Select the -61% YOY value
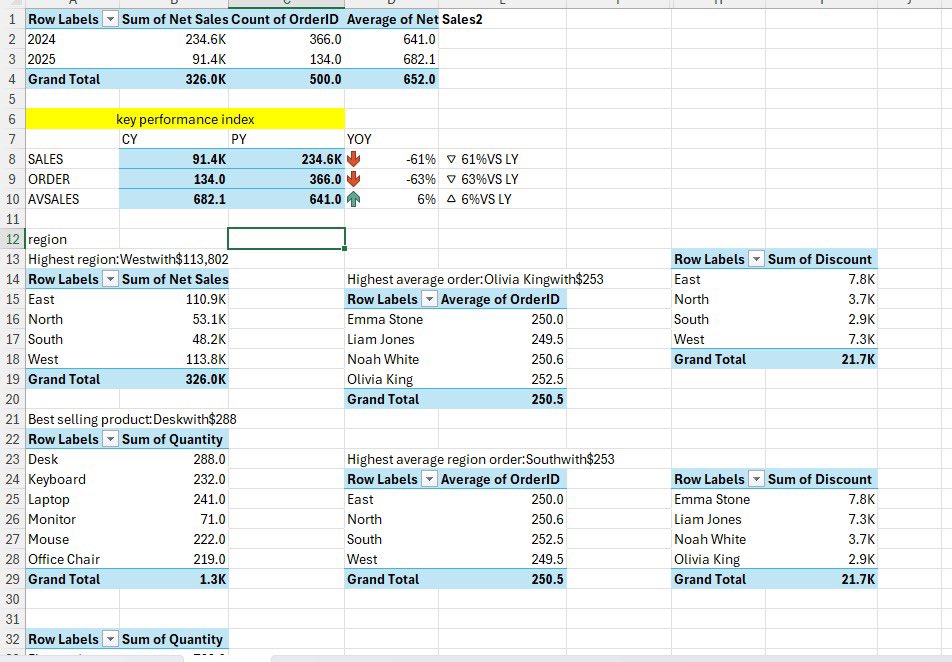 (392, 159)
